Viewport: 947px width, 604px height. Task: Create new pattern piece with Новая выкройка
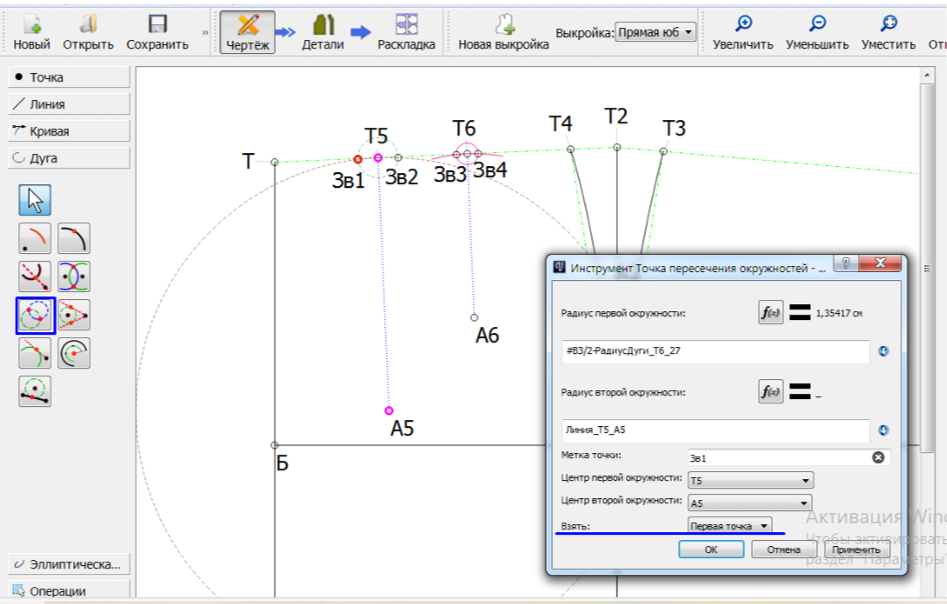(503, 31)
